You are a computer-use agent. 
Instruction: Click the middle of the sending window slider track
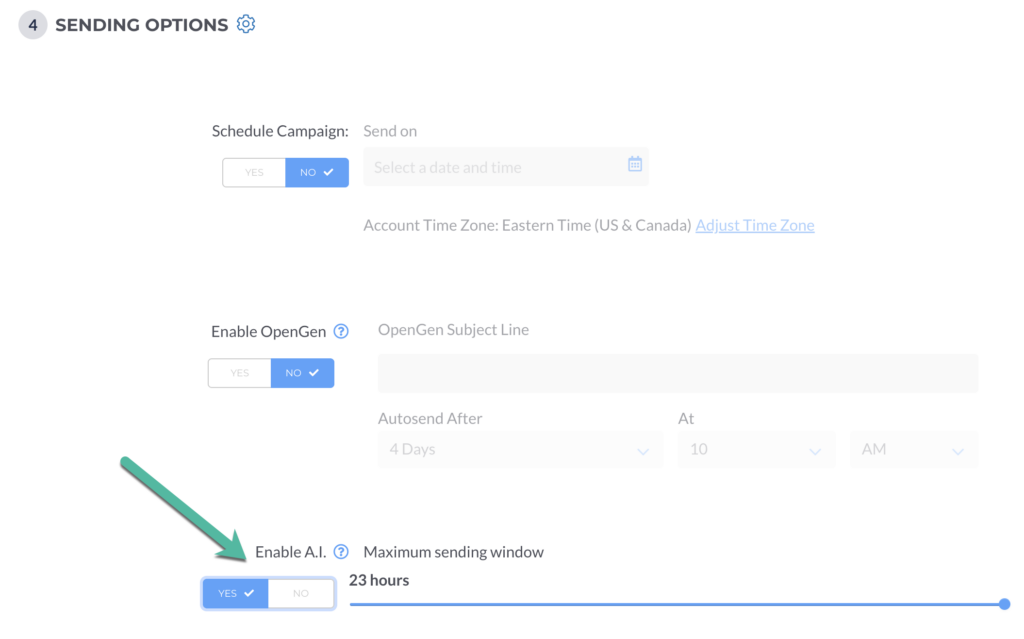point(676,604)
